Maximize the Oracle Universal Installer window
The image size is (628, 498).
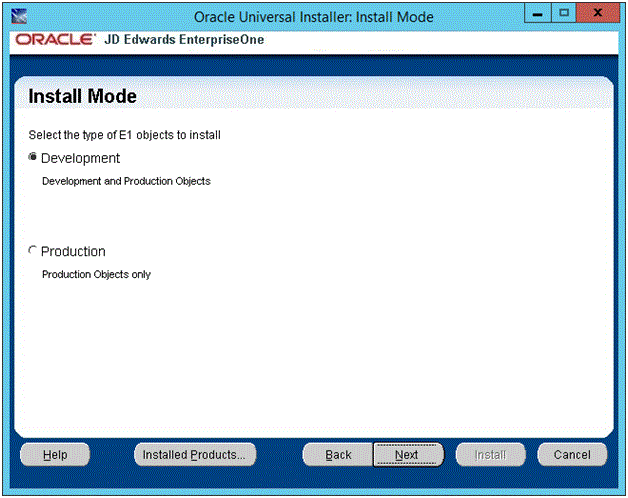pyautogui.click(x=564, y=13)
